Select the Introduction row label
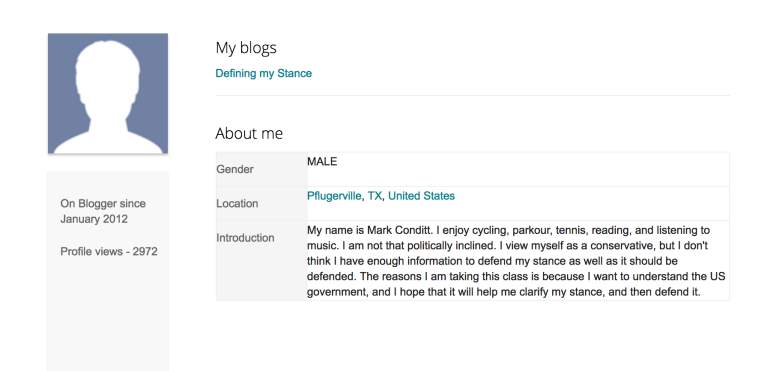 pos(245,238)
